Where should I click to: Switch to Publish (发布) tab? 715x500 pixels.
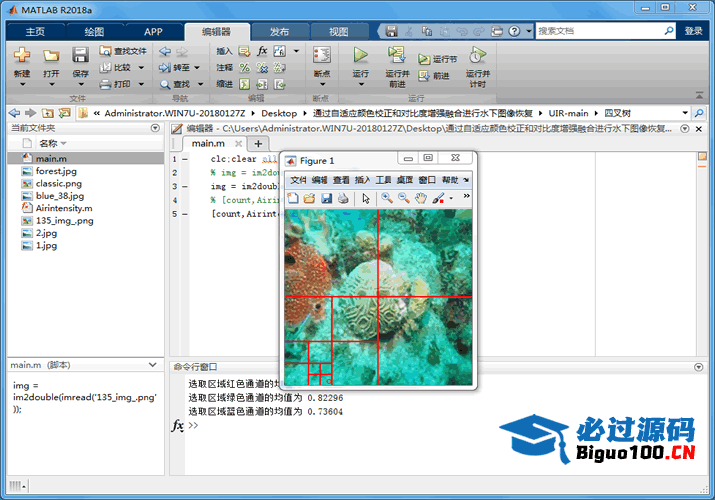(280, 31)
